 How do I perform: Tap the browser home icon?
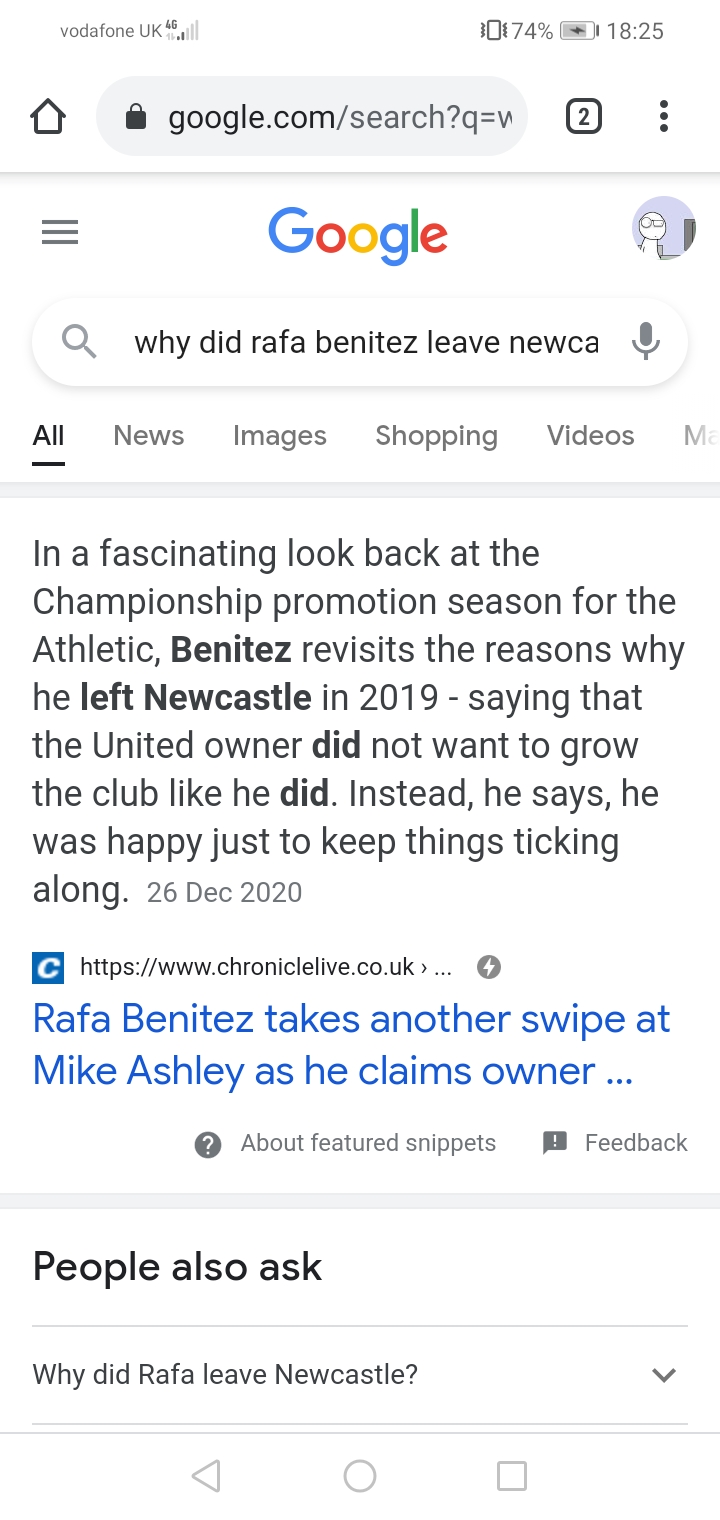coord(48,118)
